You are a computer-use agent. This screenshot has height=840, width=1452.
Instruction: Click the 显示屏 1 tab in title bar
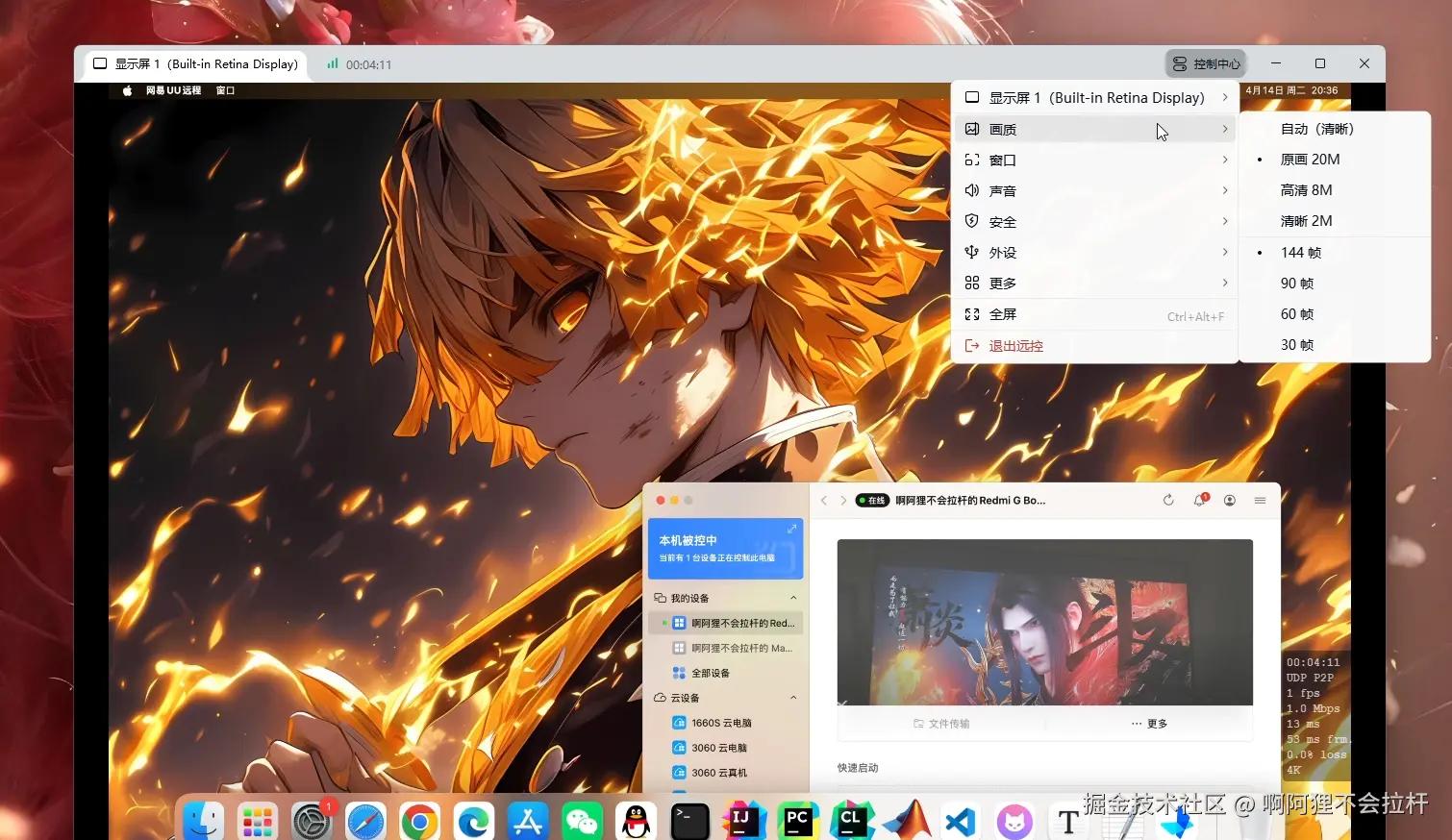point(195,64)
